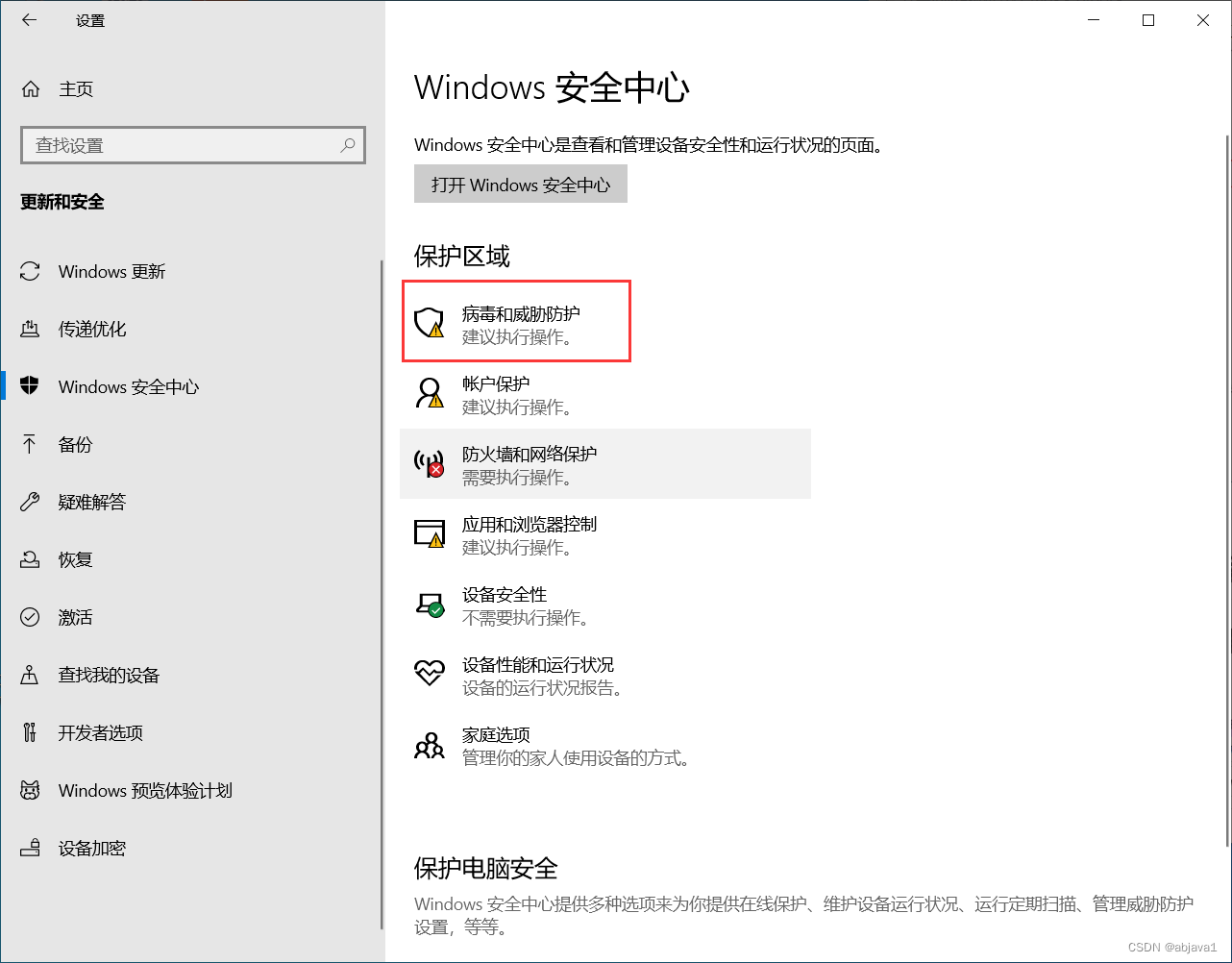Screen dimensions: 1232x963
Task: Click the shield icon beside Windows 安全中心 in the sidebar
Action: [31, 386]
